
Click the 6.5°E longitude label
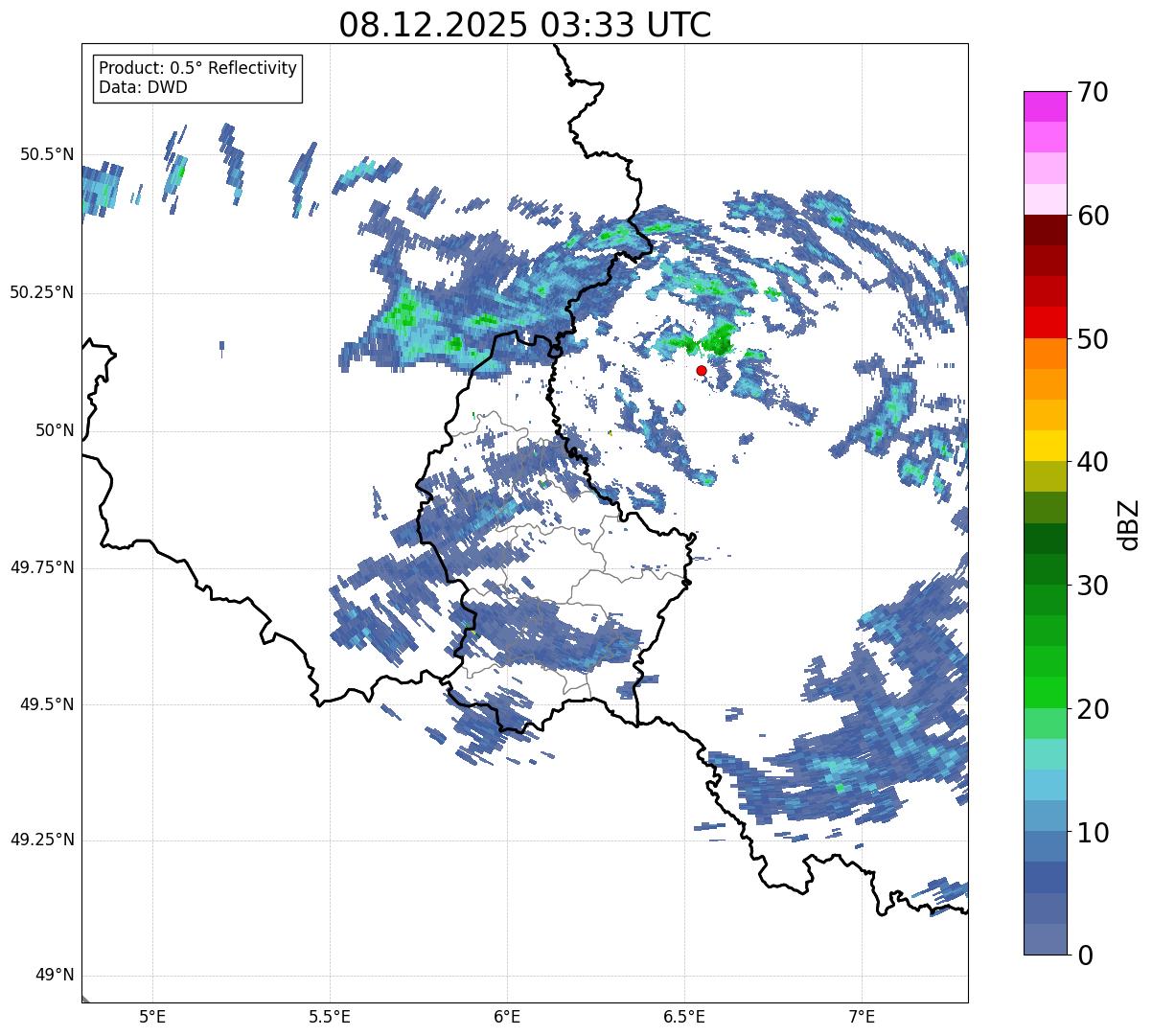684,1016
